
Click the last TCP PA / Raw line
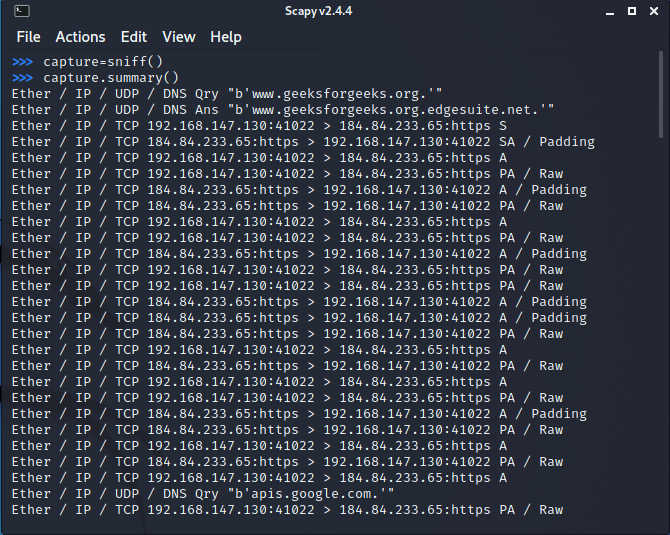(x=287, y=510)
